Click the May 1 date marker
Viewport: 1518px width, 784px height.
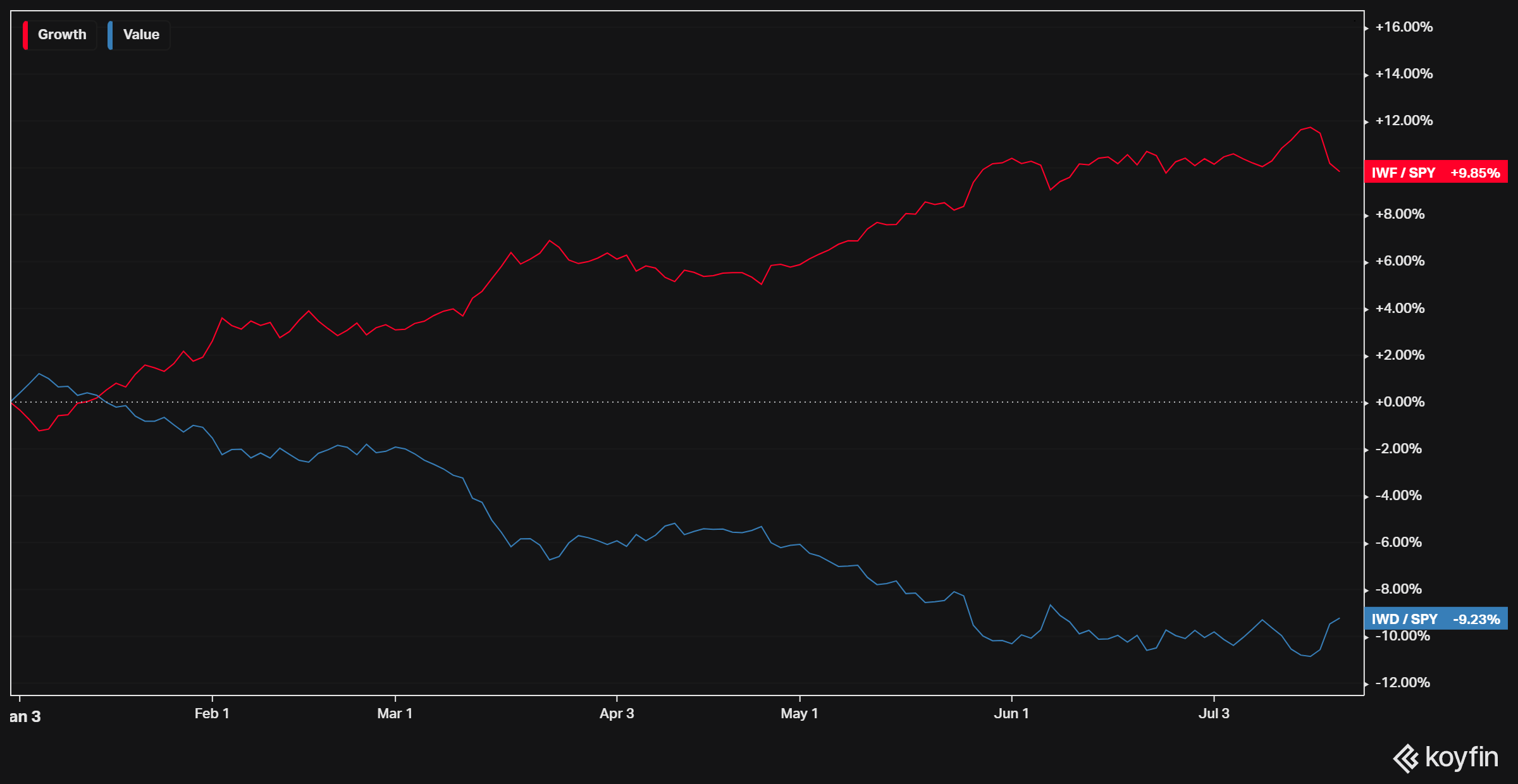[x=799, y=713]
